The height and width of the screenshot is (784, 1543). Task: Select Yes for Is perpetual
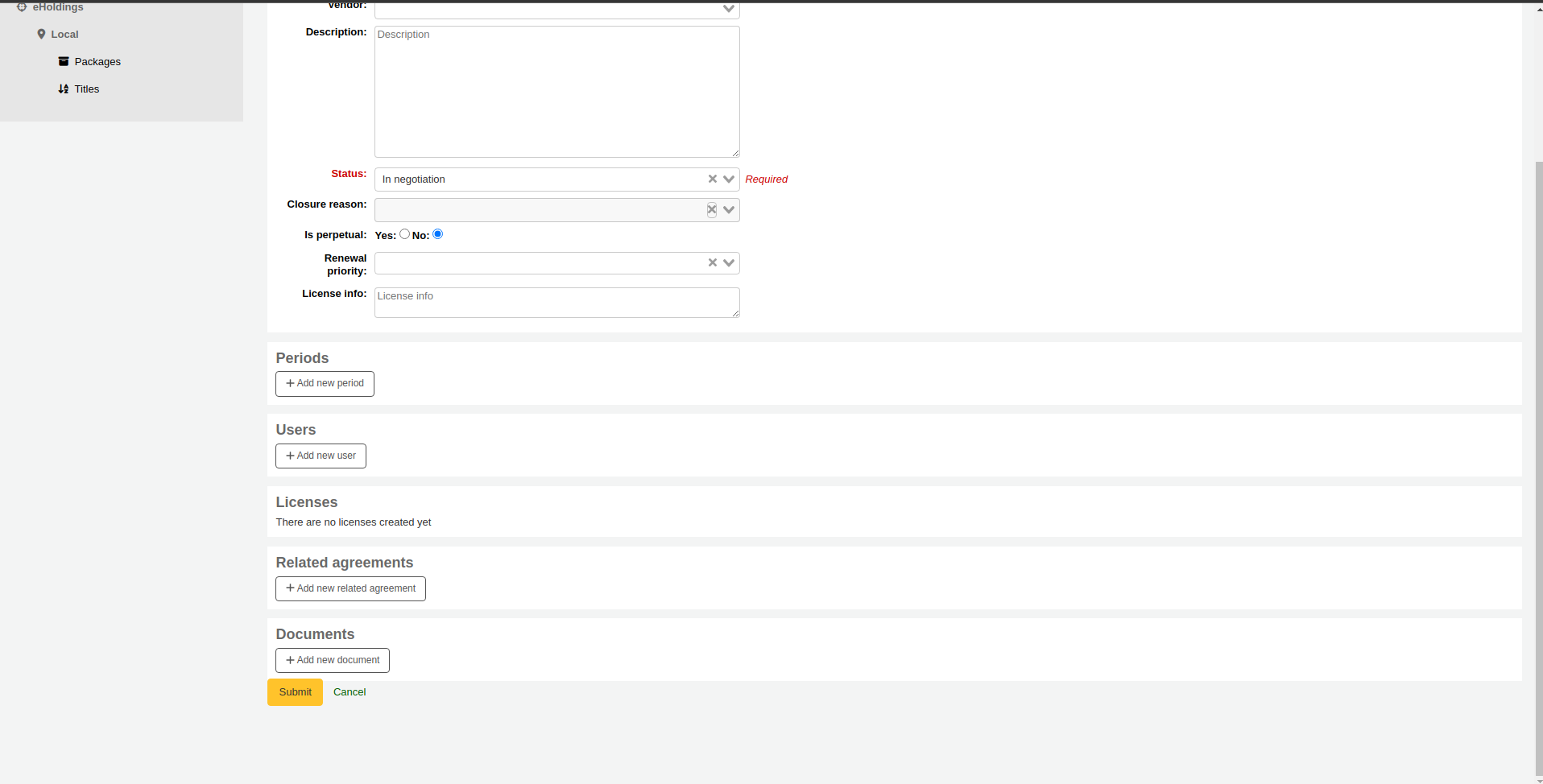[404, 234]
